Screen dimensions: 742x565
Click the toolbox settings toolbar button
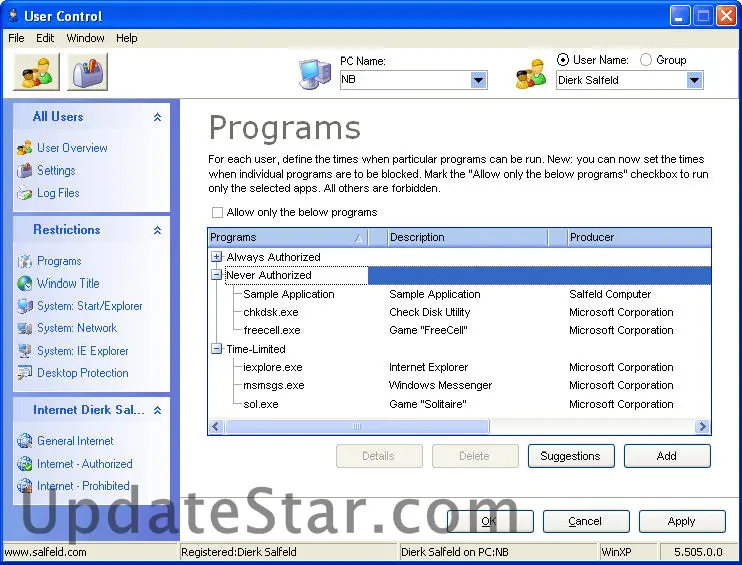pos(88,71)
